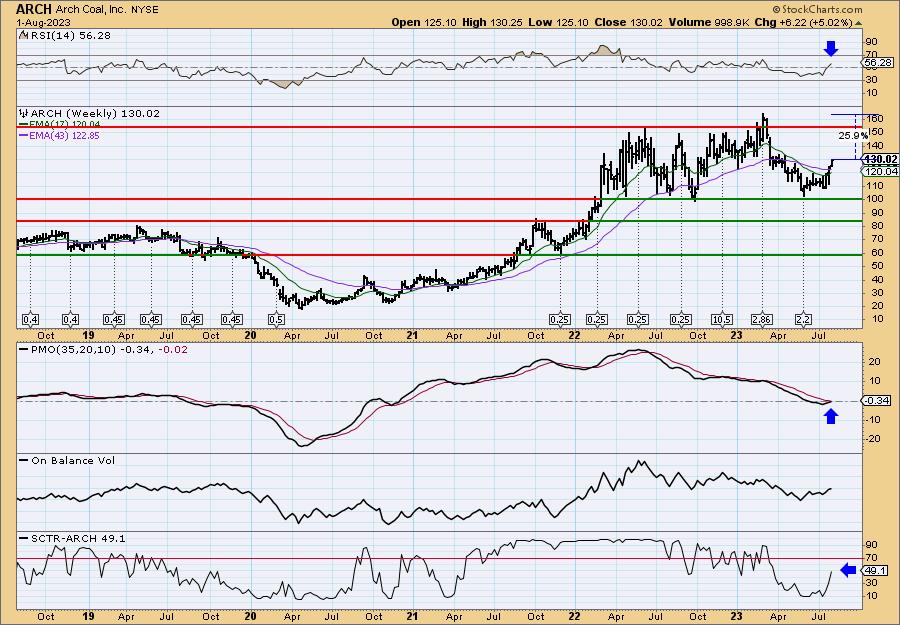Screen dimensions: 900x625
Task: Click the small up triangle after Chg
Action: [859, 23]
